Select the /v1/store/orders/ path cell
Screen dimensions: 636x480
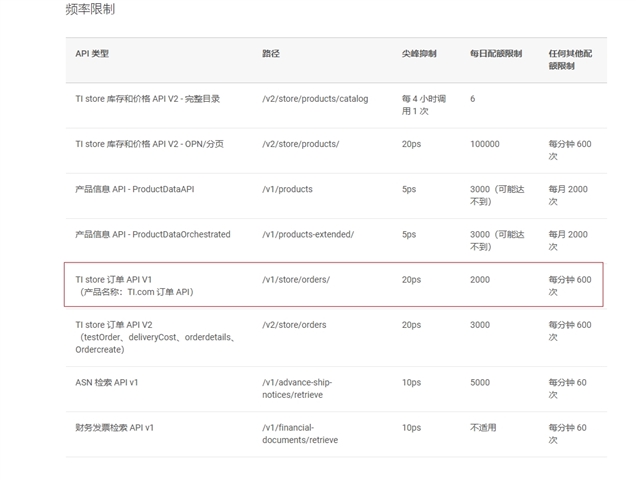(x=296, y=280)
